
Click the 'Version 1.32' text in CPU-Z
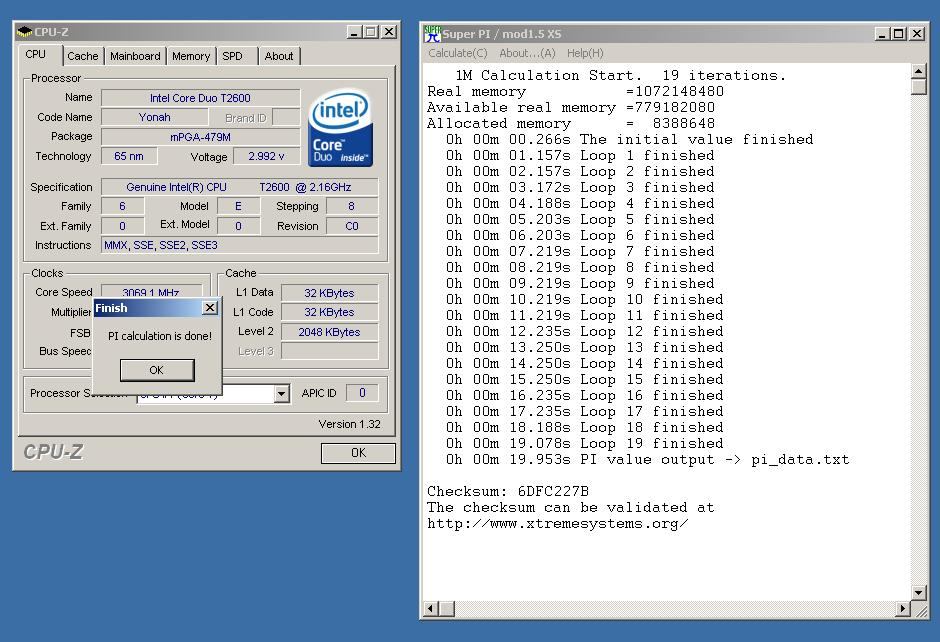tap(350, 424)
